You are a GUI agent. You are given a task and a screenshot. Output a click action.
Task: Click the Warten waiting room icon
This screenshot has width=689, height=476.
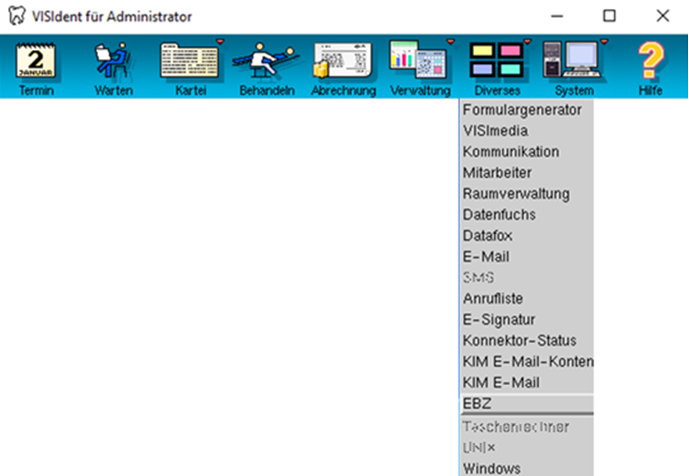point(112,60)
